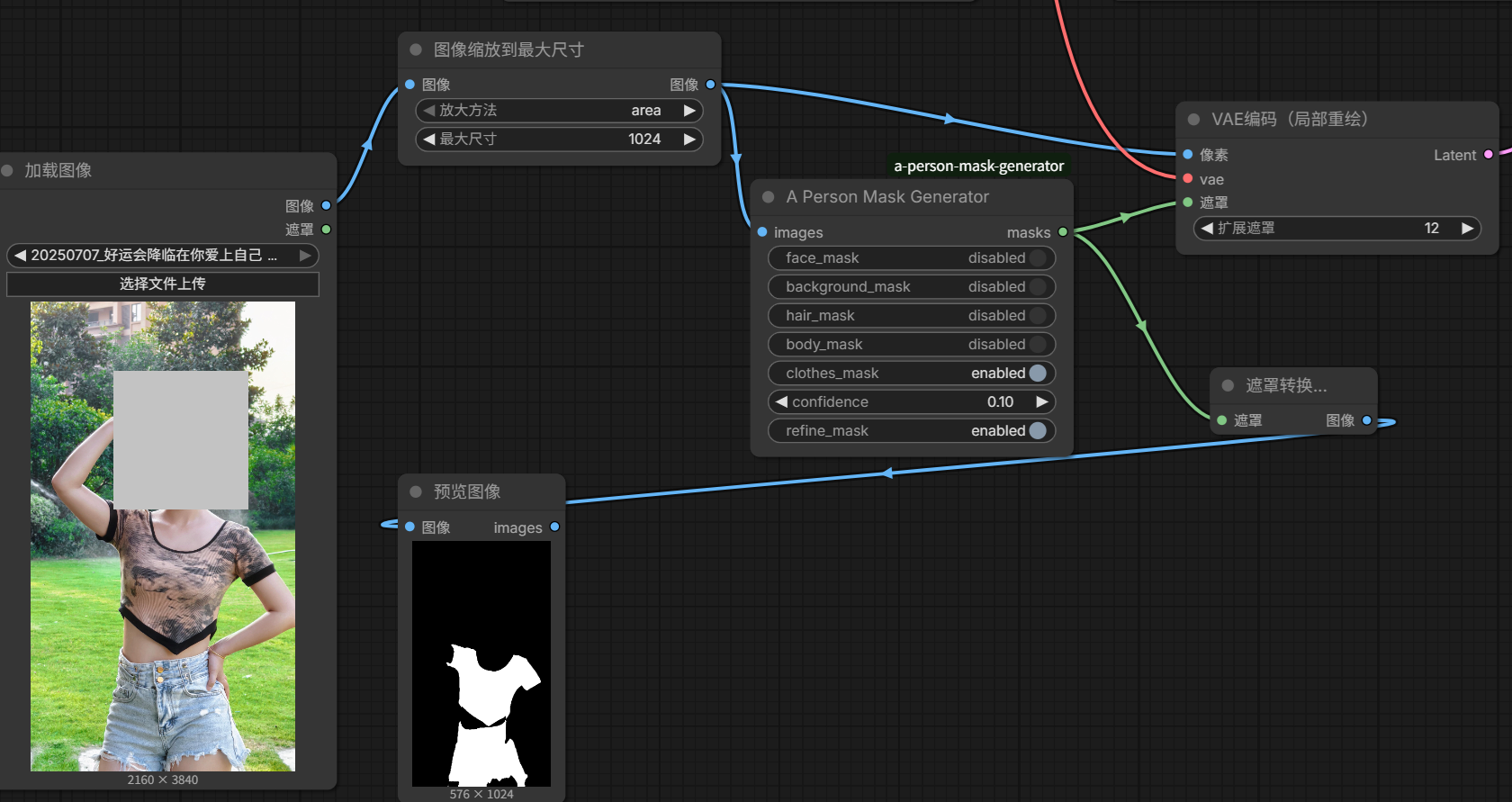The height and width of the screenshot is (802, 1512).
Task: Click the 遮罩 input port on 遮罩转换 node
Action: tap(1221, 420)
